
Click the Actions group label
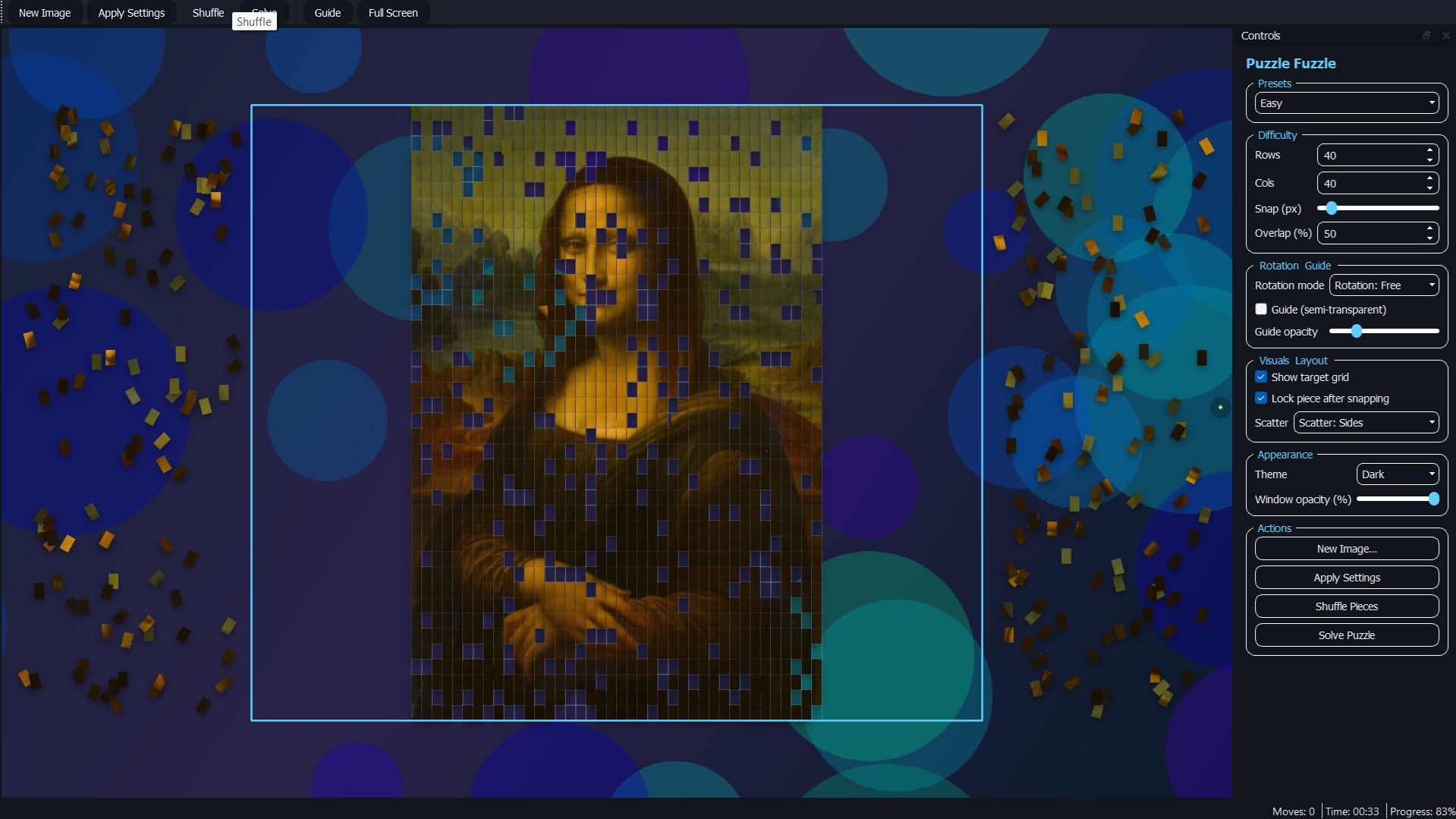[x=1274, y=528]
